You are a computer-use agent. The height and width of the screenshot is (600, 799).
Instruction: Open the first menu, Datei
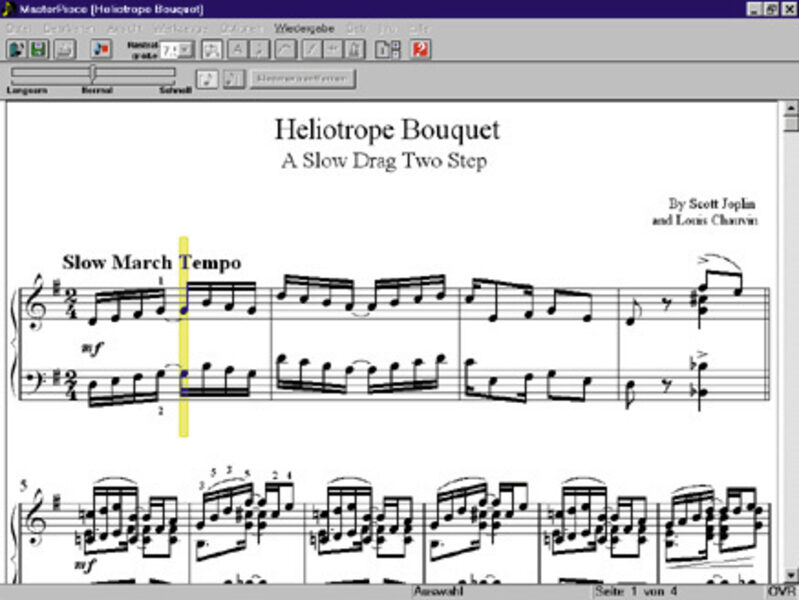[x=19, y=29]
